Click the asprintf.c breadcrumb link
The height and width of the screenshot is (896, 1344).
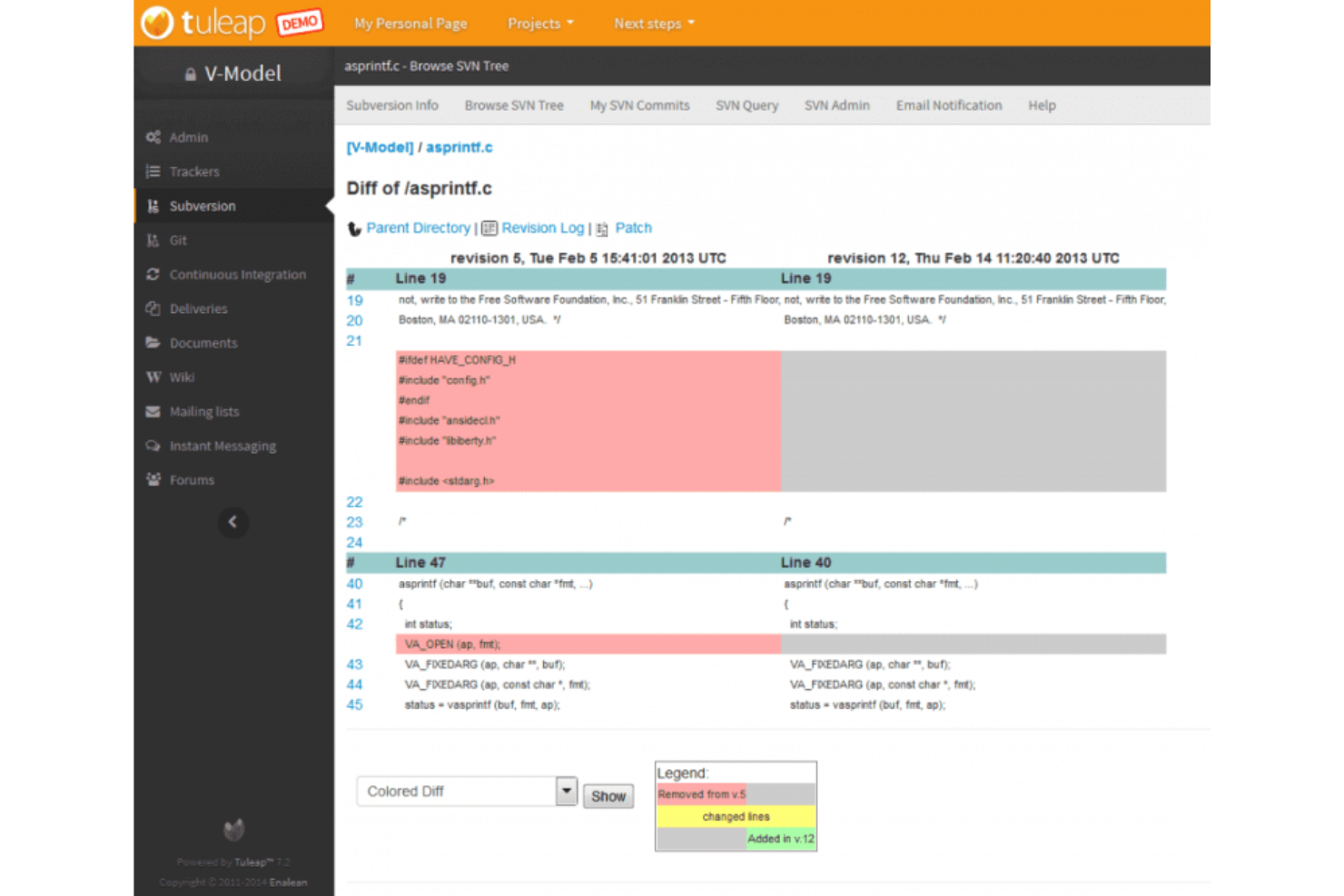click(x=459, y=147)
